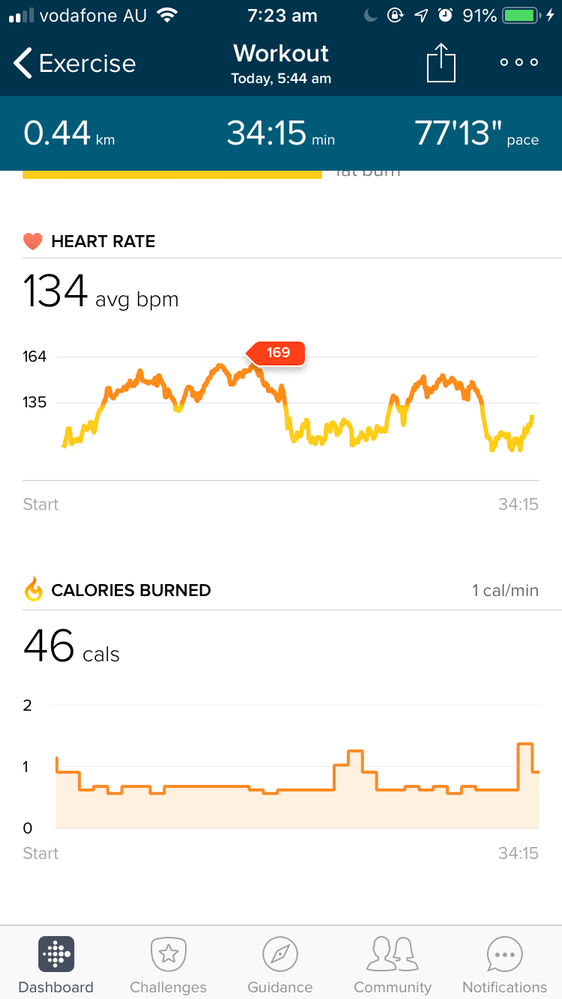562x999 pixels.
Task: Tap the heart rate line graph
Action: click(298, 408)
